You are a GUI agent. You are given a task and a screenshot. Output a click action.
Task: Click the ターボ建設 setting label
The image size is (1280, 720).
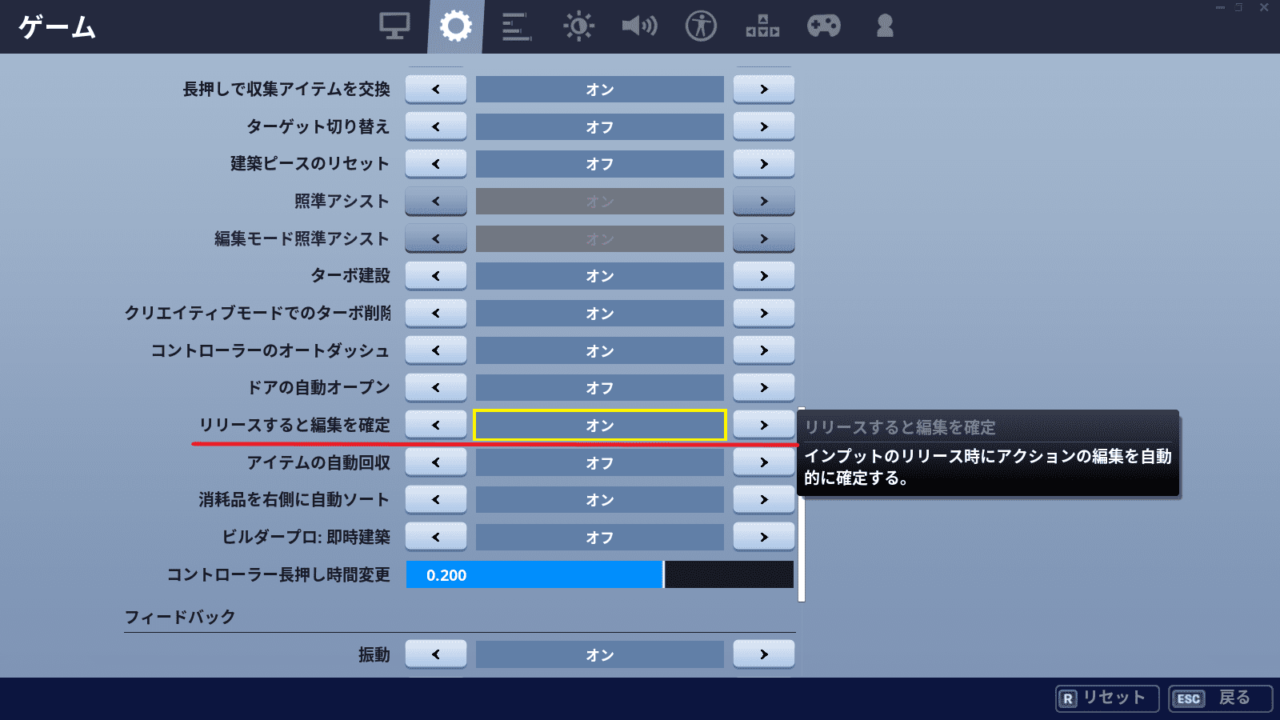click(x=350, y=275)
